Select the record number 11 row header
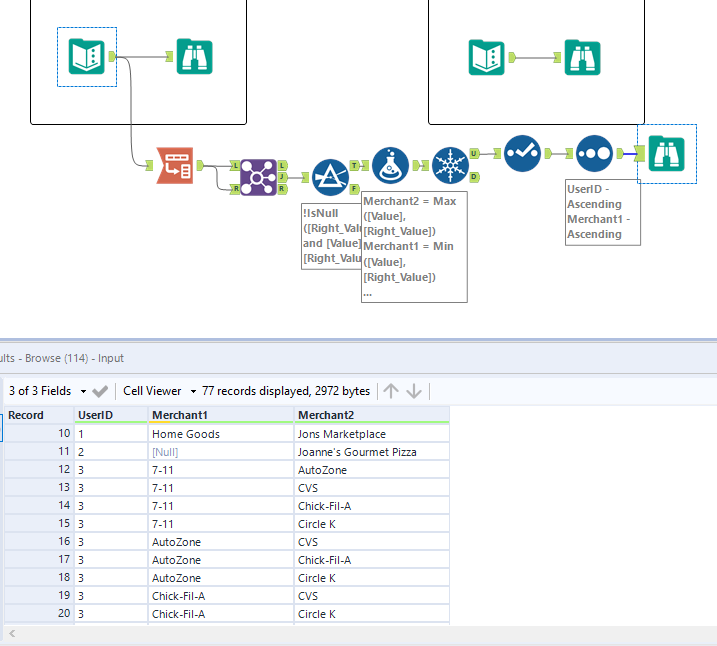The height and width of the screenshot is (646, 717). 39,452
